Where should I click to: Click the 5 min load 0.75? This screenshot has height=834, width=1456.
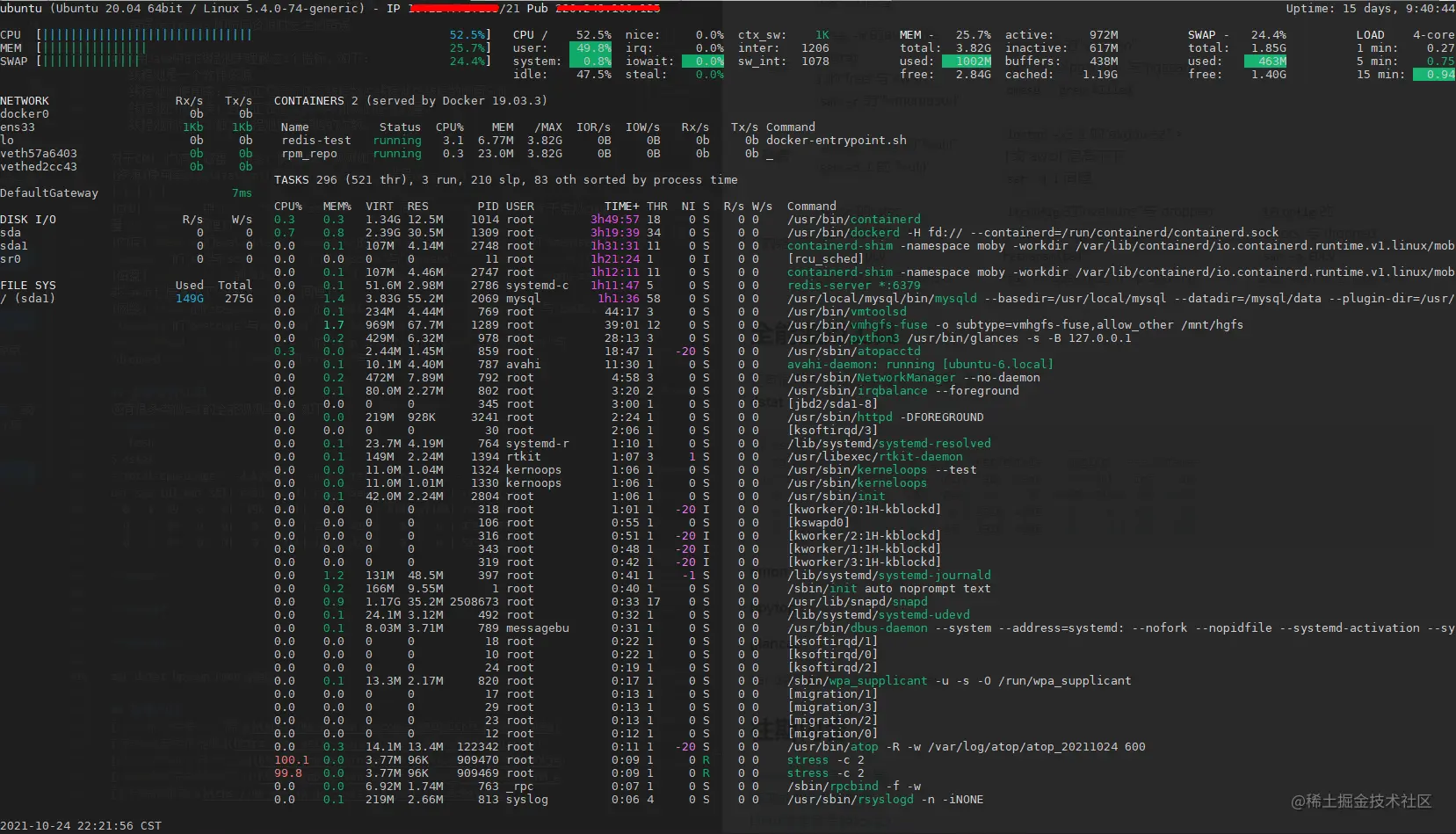pyautogui.click(x=1440, y=62)
